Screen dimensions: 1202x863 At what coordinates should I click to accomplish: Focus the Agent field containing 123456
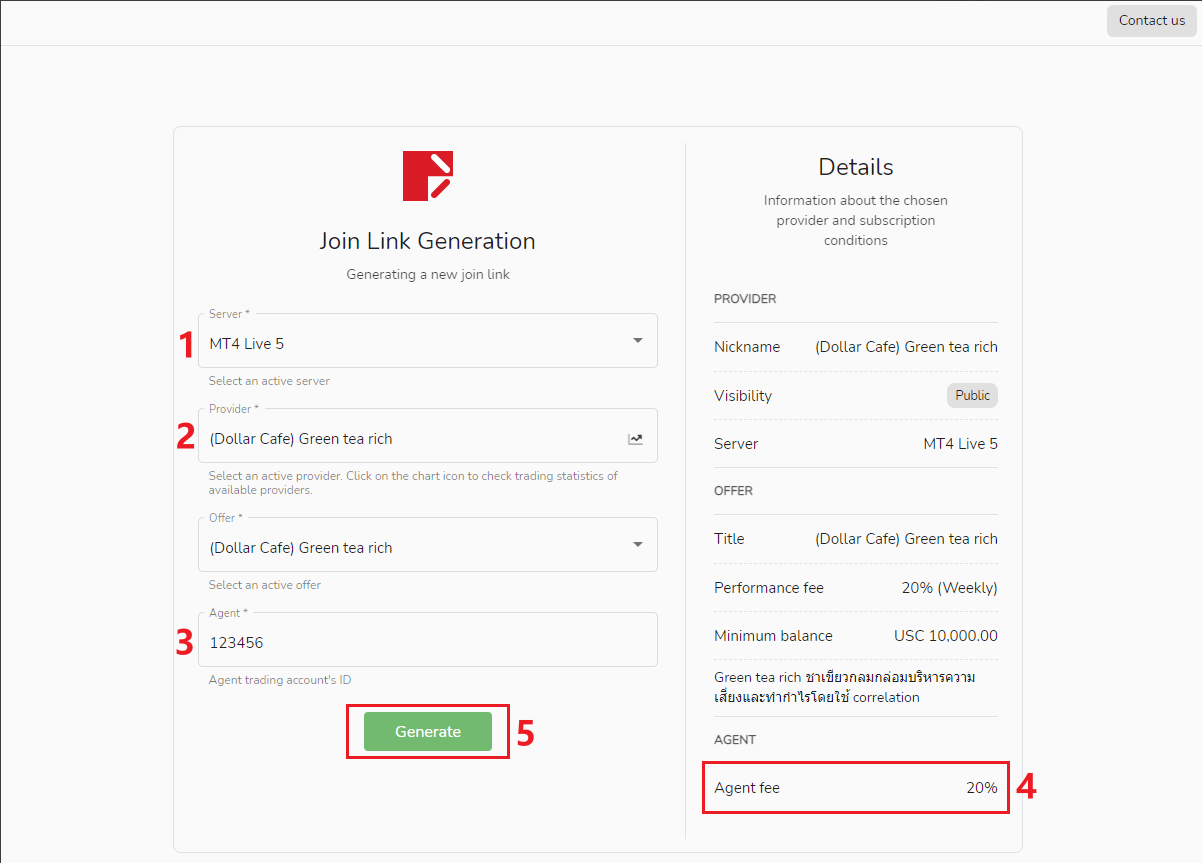click(x=428, y=640)
